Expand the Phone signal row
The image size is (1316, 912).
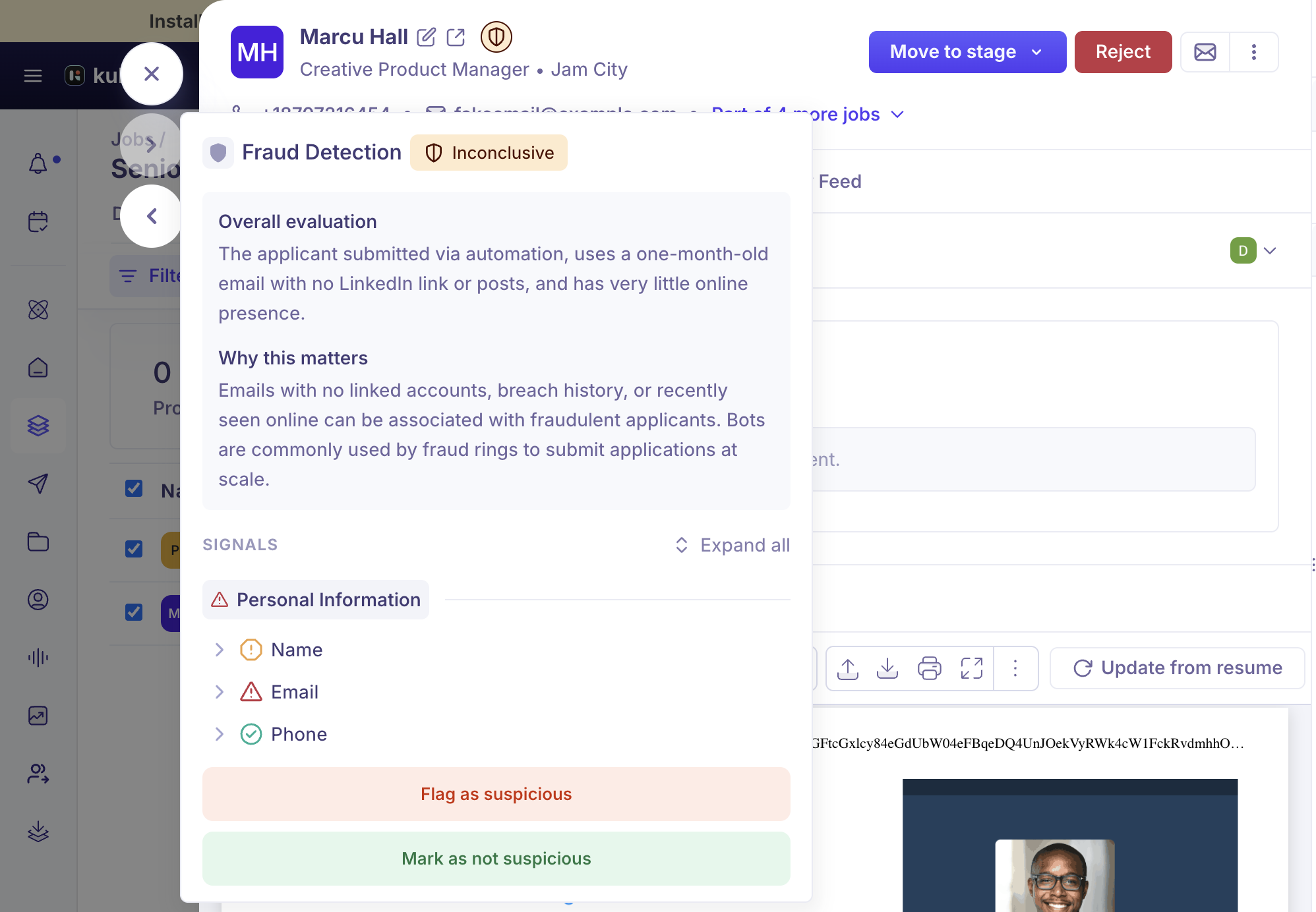[x=220, y=734]
